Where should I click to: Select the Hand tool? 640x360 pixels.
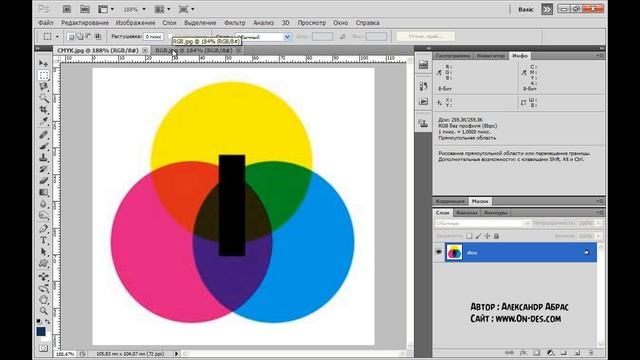(44, 300)
